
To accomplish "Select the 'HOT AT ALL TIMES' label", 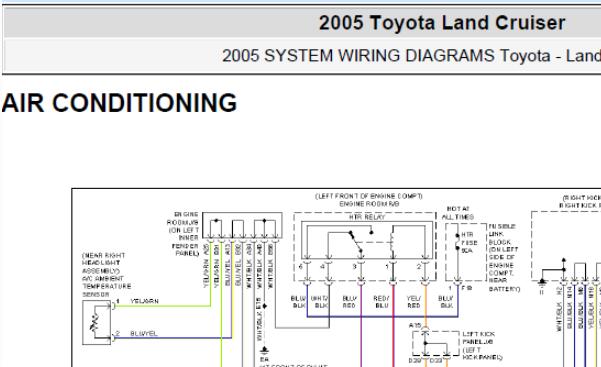I will pos(458,213).
